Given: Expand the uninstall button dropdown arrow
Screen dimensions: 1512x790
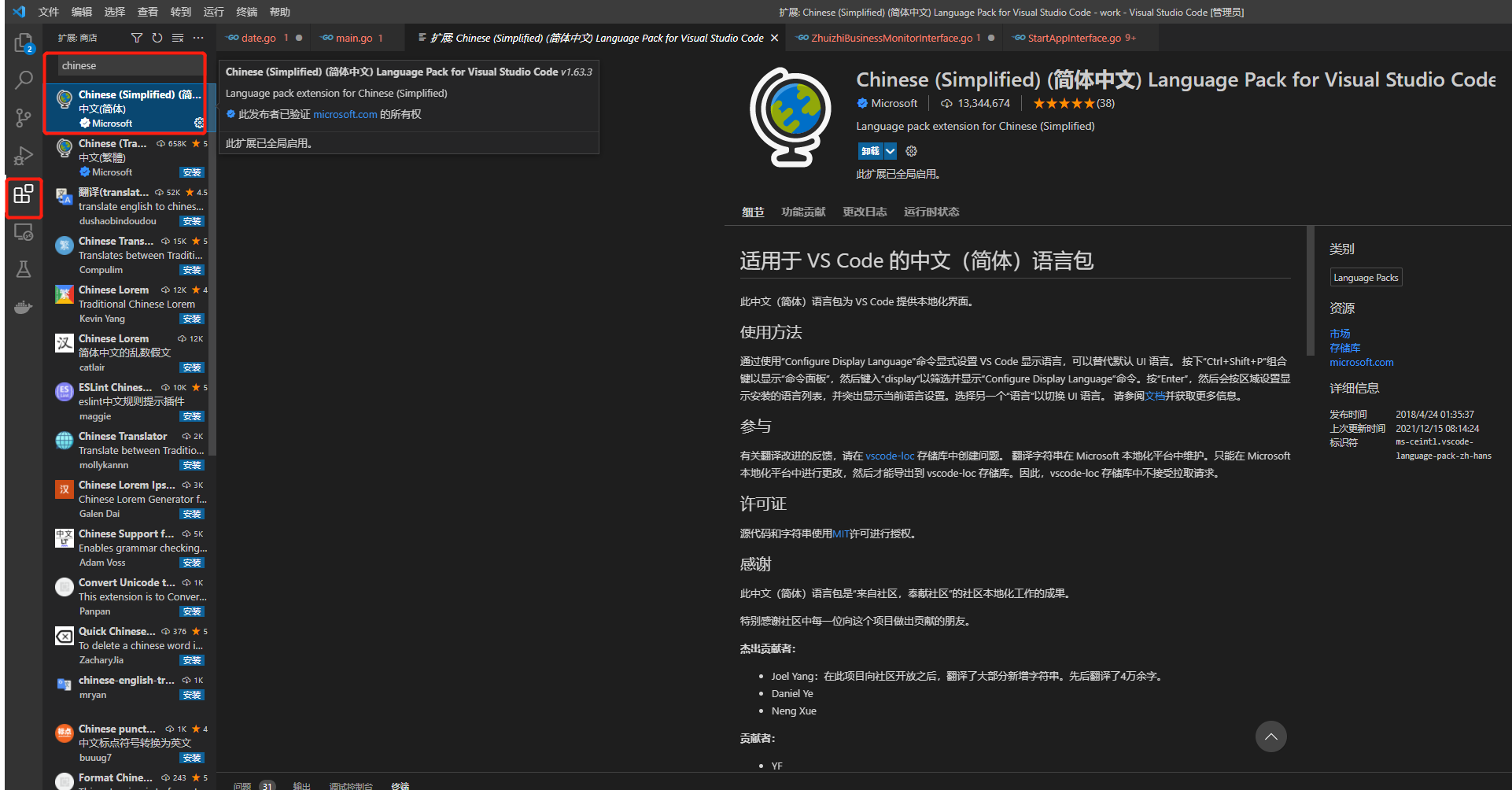Looking at the screenshot, I should (891, 151).
